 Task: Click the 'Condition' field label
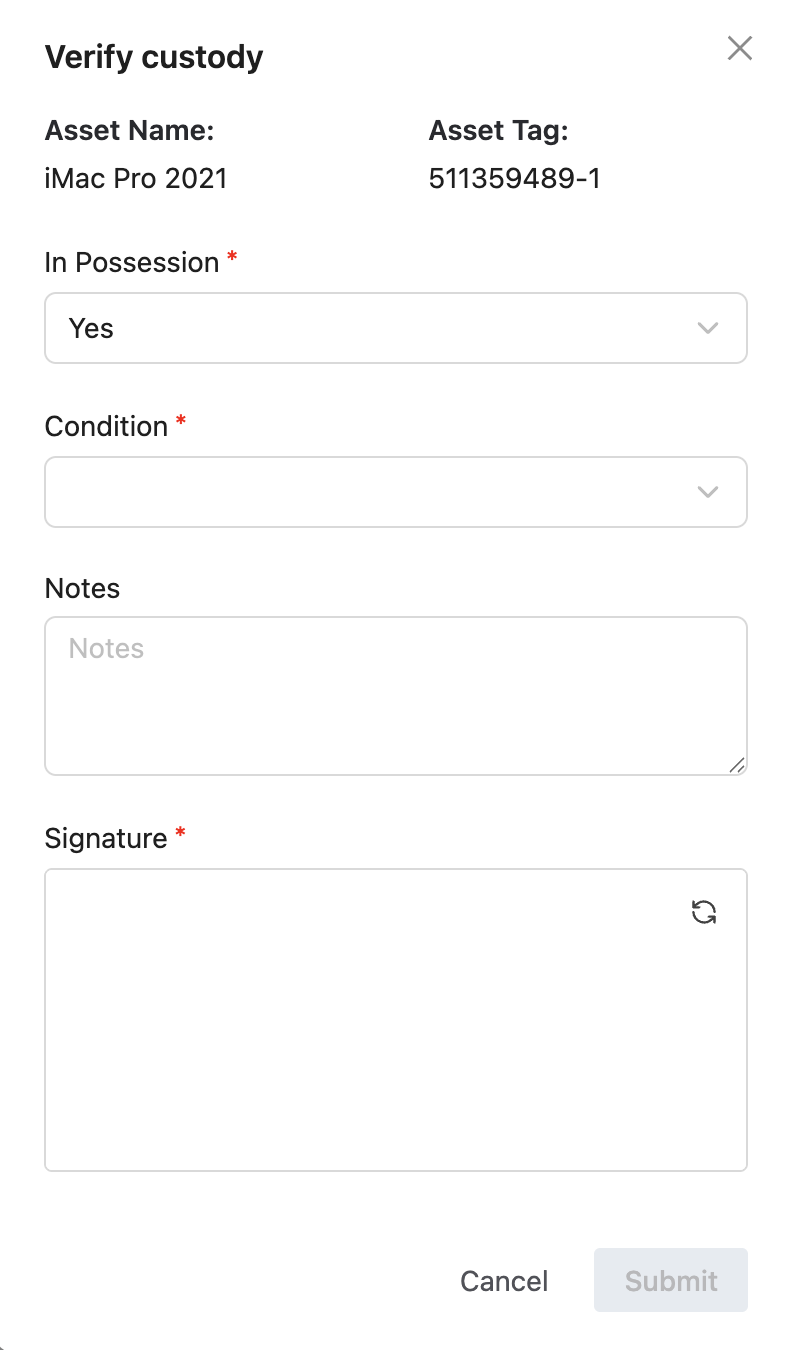tap(106, 426)
